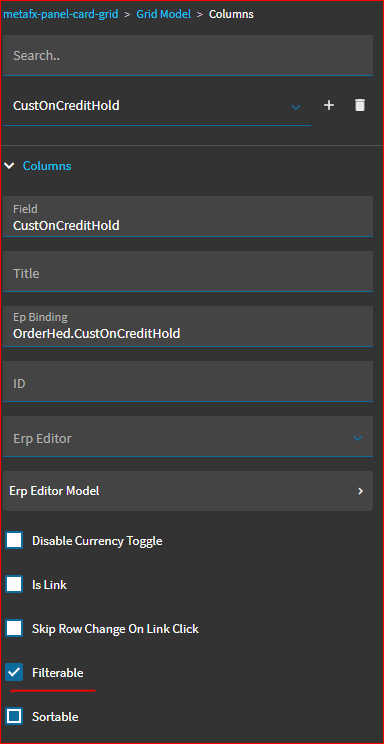Uncheck the Filterable checkbox

14,672
